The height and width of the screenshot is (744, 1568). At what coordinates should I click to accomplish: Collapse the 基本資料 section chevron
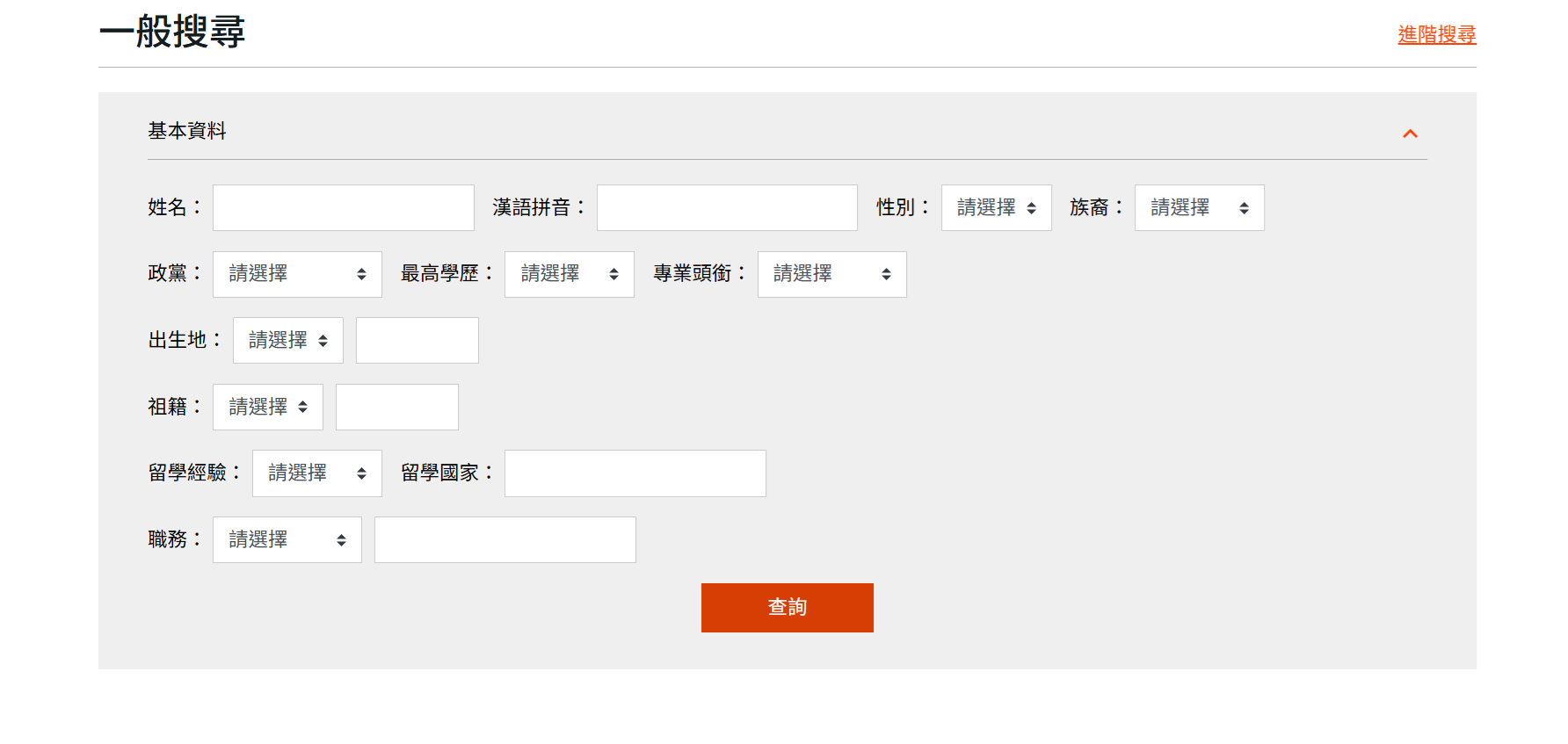click(1410, 134)
